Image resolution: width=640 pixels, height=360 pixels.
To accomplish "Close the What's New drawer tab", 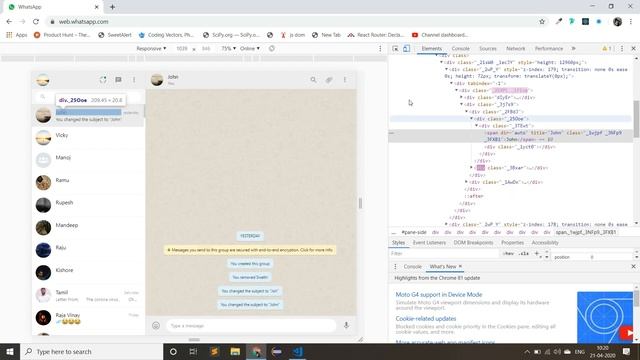I will coord(460,266).
